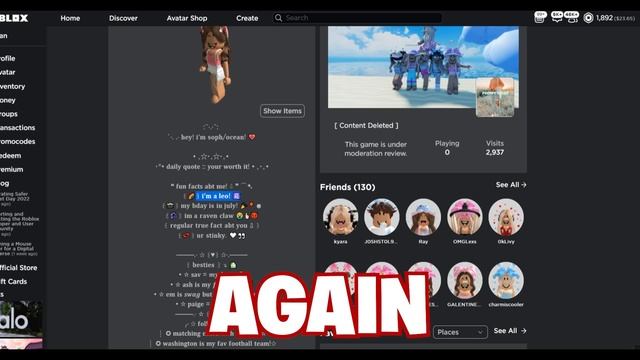Click the "regular true fact abt you" line
The image size is (640, 360).
pos(211,225)
